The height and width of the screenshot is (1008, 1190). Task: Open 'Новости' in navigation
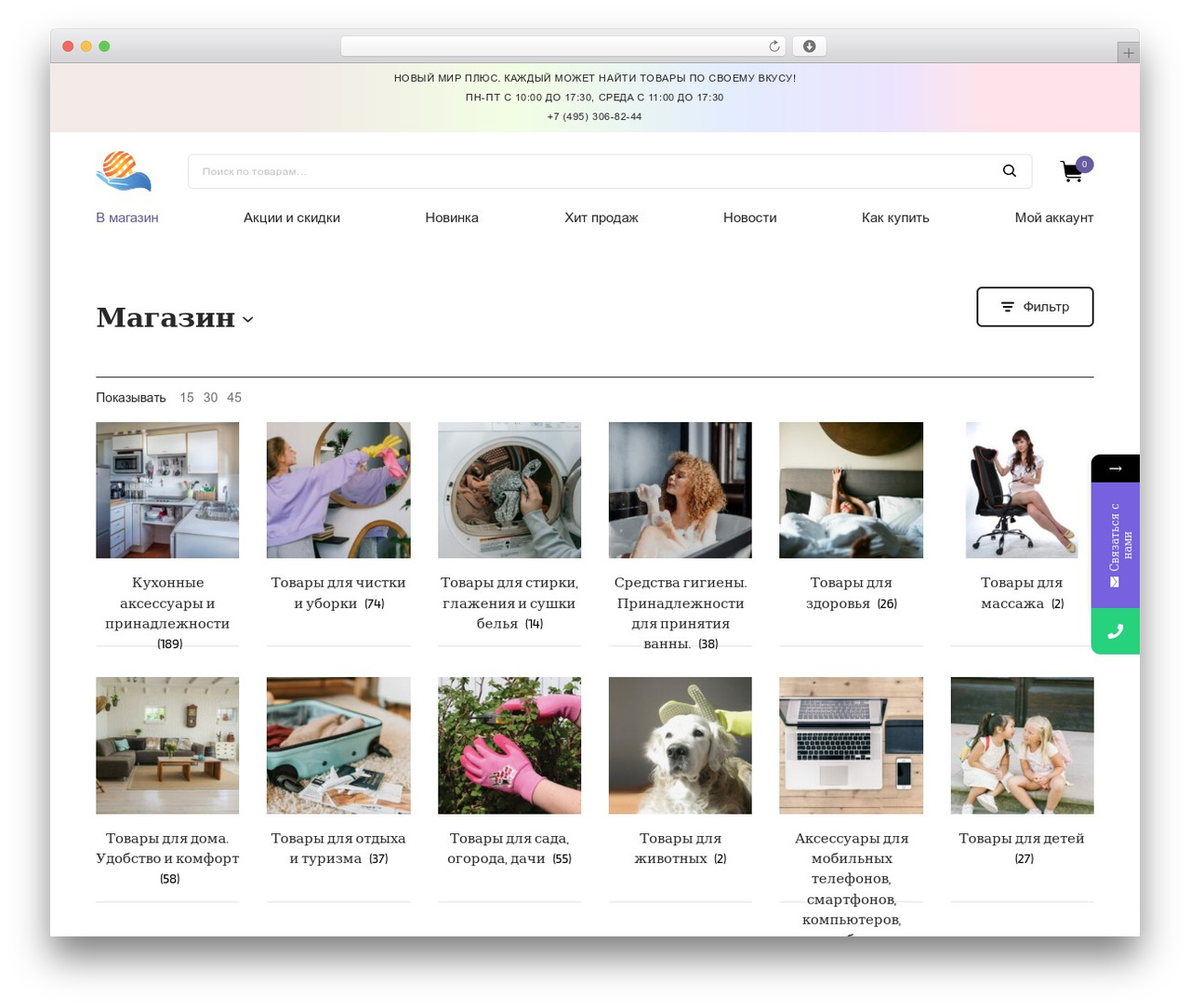tap(750, 218)
